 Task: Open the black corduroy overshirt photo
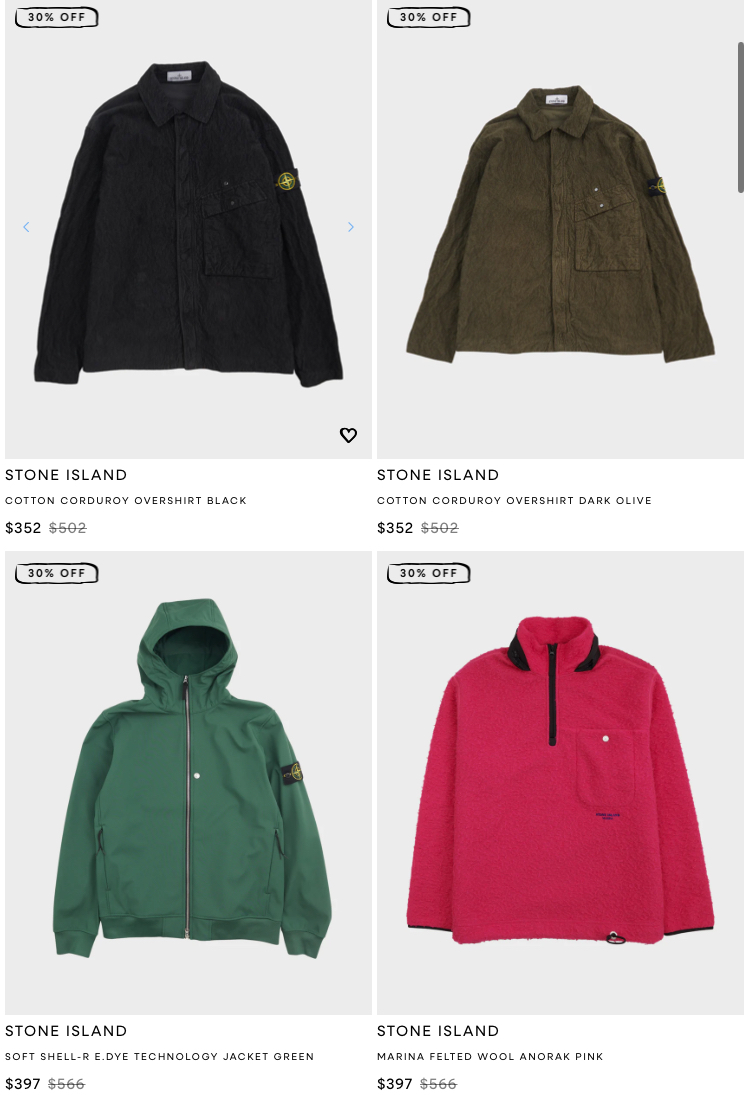click(x=189, y=223)
